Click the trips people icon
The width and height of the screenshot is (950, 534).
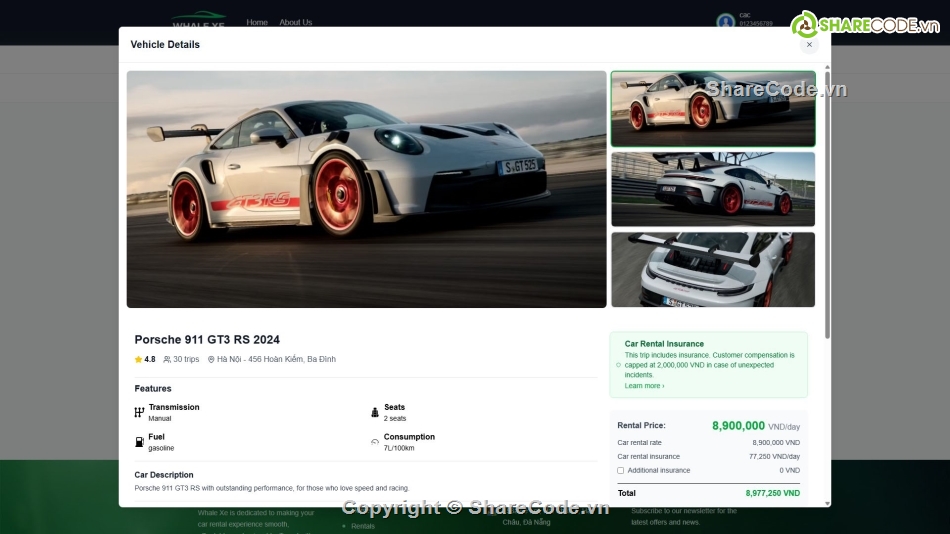pyautogui.click(x=167, y=359)
